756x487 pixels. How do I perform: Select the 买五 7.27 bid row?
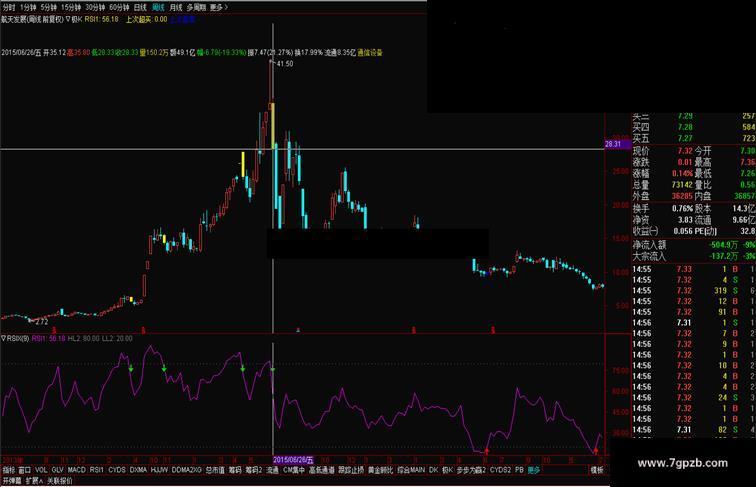(x=694, y=138)
